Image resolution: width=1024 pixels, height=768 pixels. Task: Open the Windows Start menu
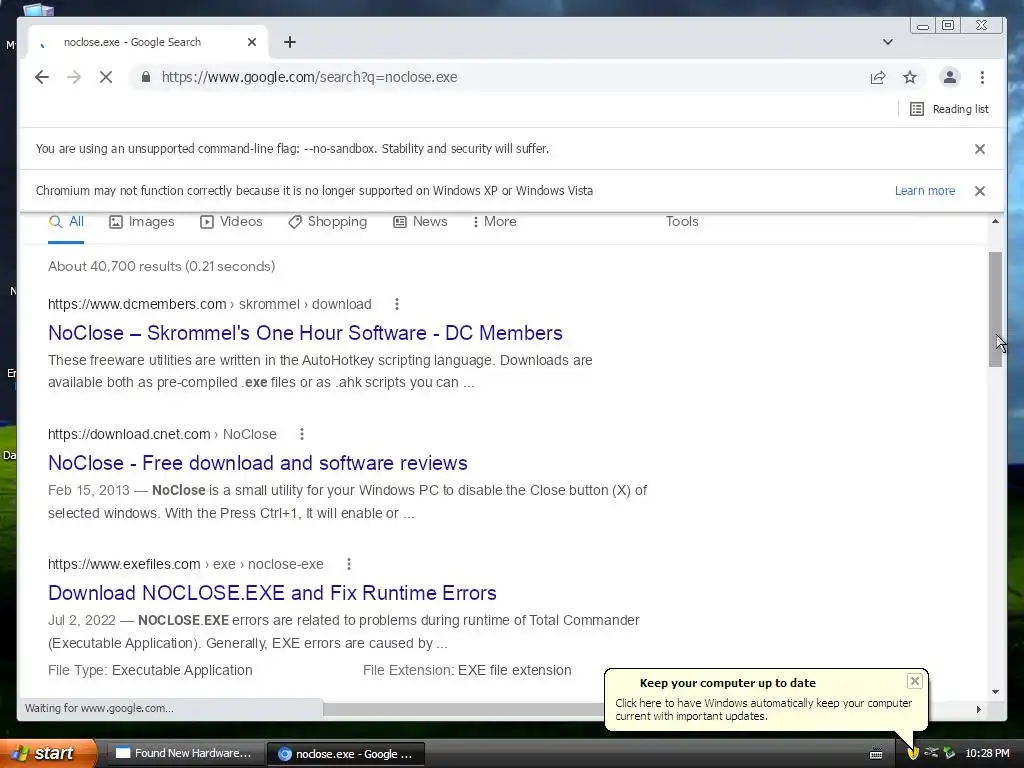[x=48, y=754]
